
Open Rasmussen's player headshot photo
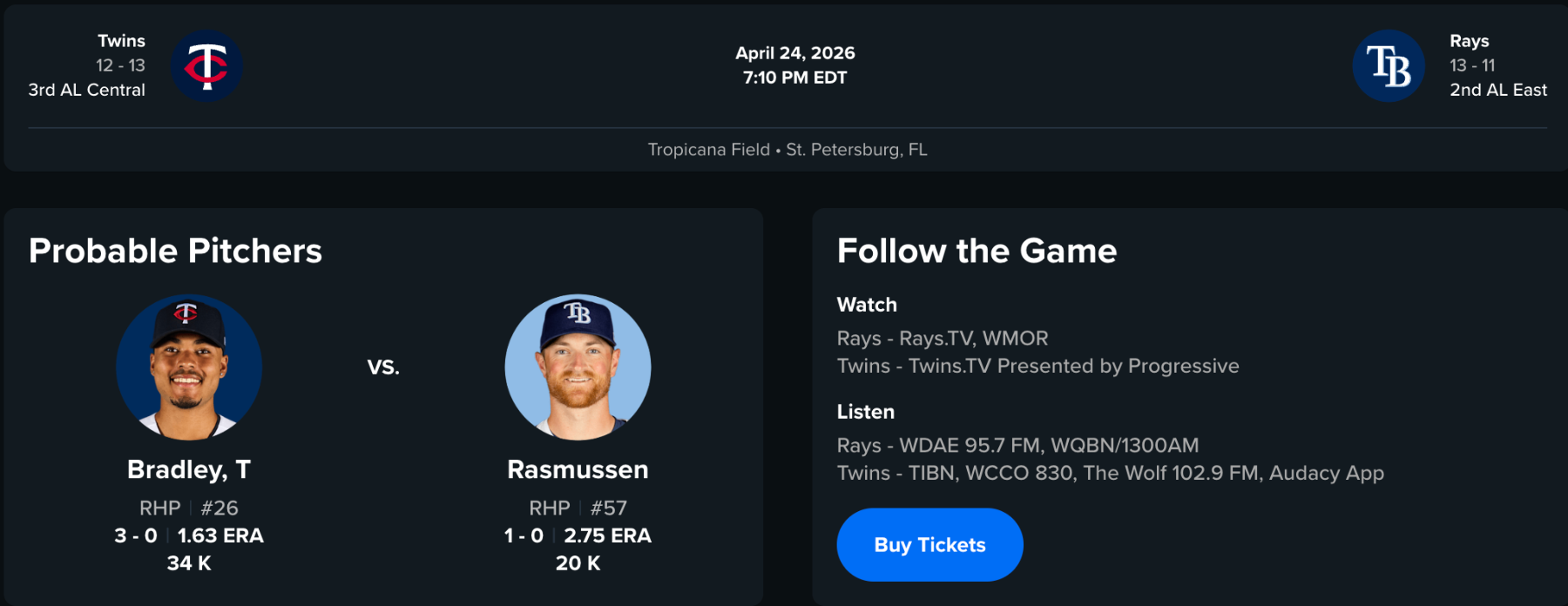[x=578, y=367]
